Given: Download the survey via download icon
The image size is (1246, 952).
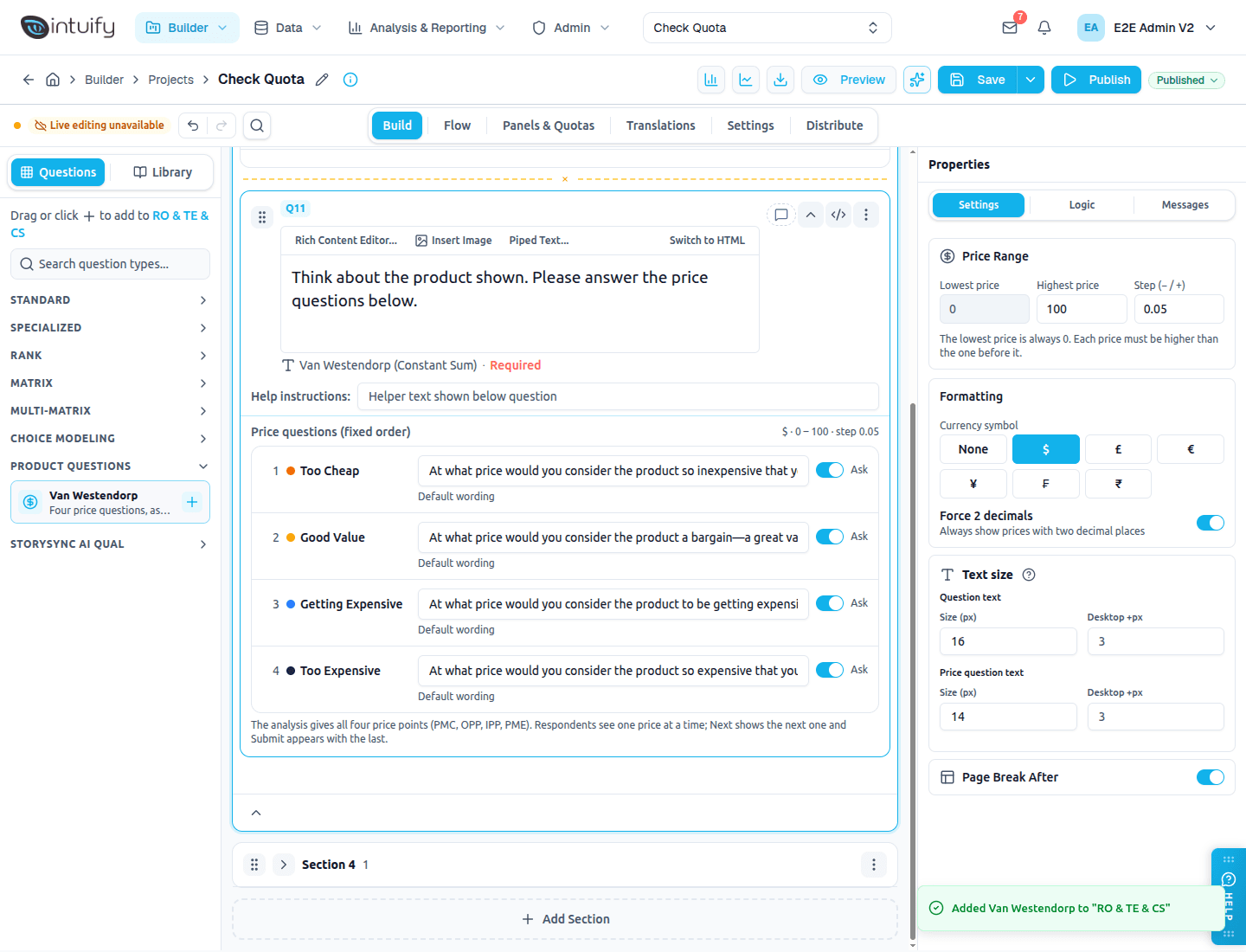Looking at the screenshot, I should pyautogui.click(x=780, y=80).
